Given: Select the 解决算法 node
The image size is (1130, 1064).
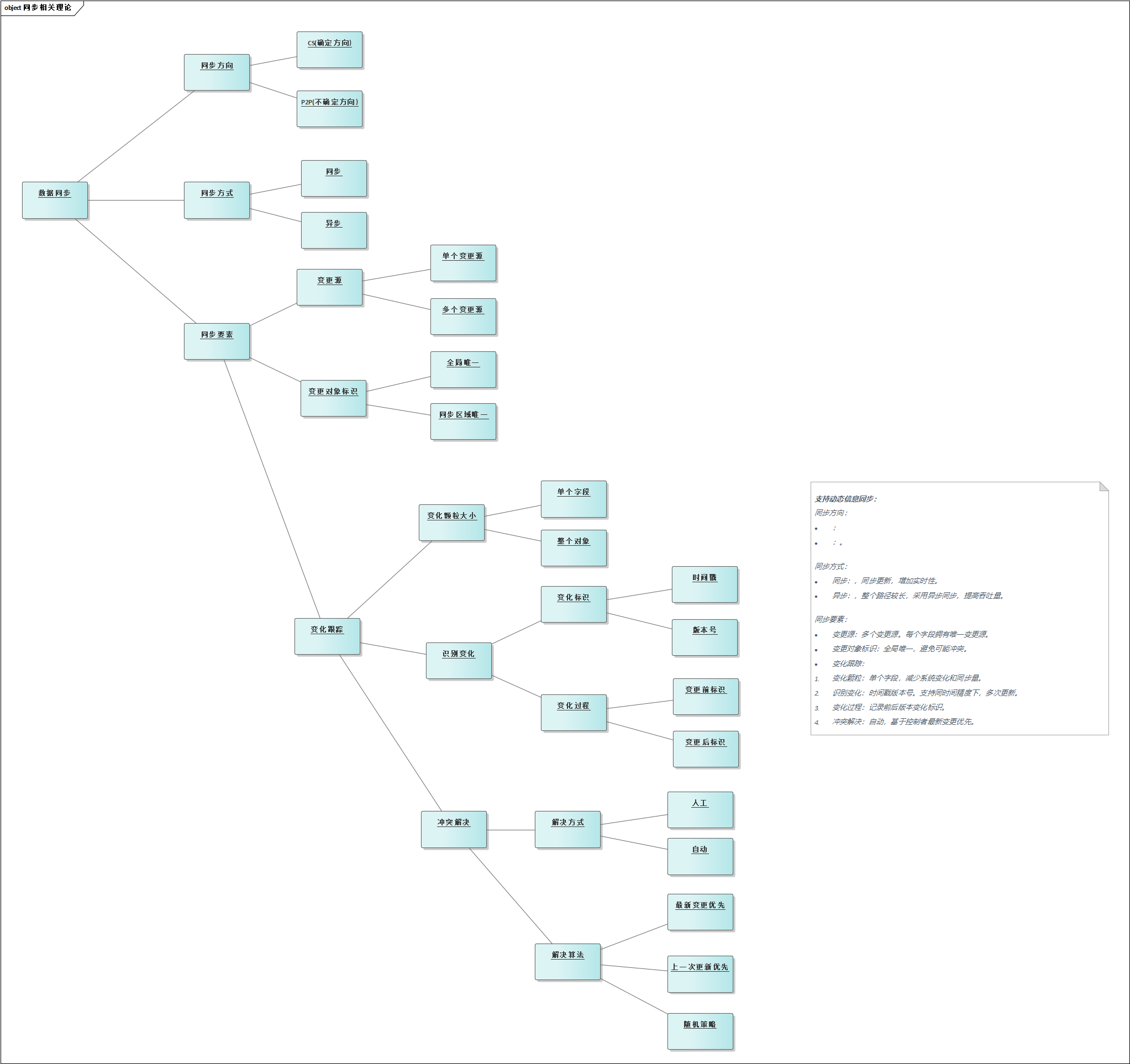Looking at the screenshot, I should (568, 962).
